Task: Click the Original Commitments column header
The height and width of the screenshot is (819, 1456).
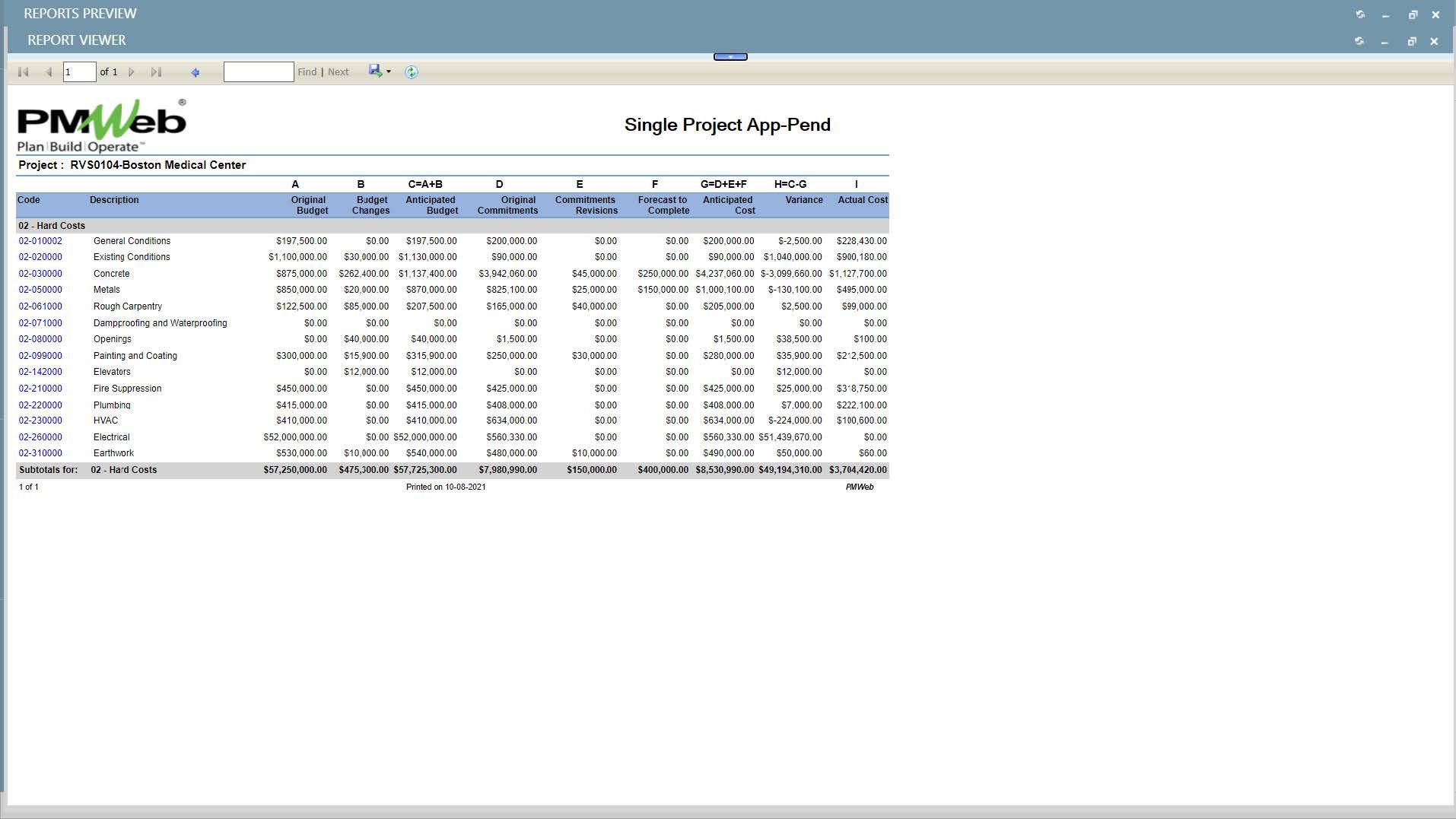Action: 507,205
